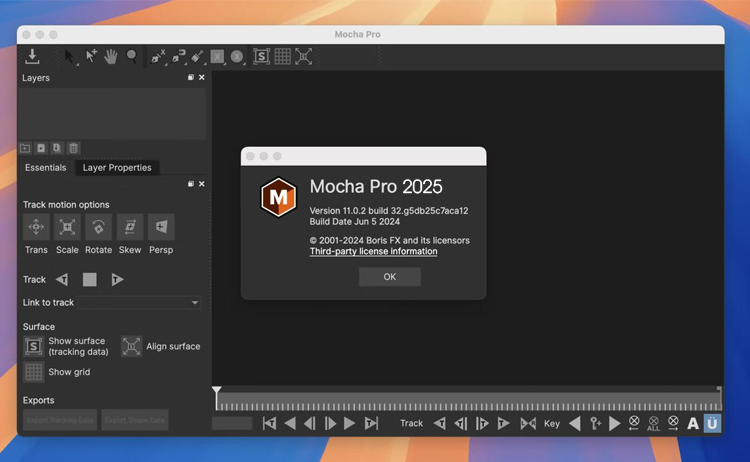Click Export Tracking Data button
Viewport: 750px width, 462px height.
(60, 420)
